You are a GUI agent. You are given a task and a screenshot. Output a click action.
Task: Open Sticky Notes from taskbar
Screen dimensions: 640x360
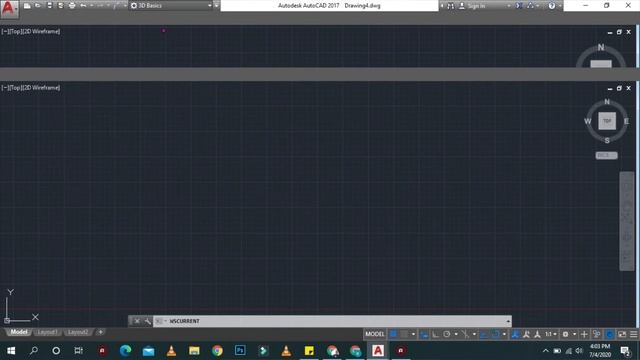tap(309, 351)
